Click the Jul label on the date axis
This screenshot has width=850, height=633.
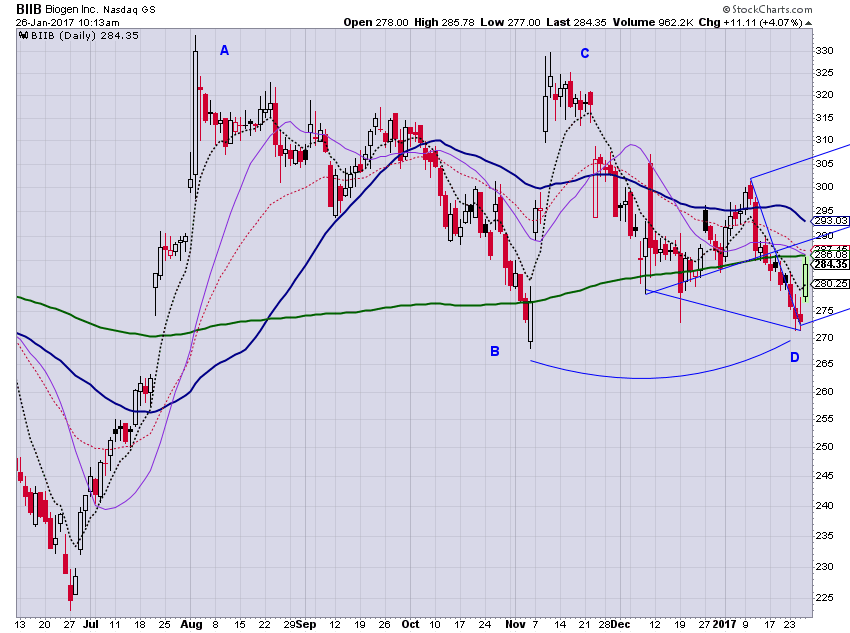pyautogui.click(x=91, y=624)
